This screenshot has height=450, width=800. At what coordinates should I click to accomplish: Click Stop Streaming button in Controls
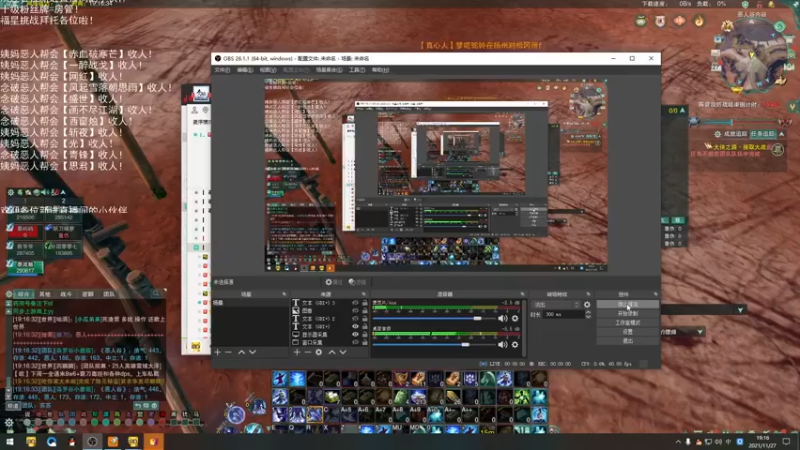pos(628,305)
